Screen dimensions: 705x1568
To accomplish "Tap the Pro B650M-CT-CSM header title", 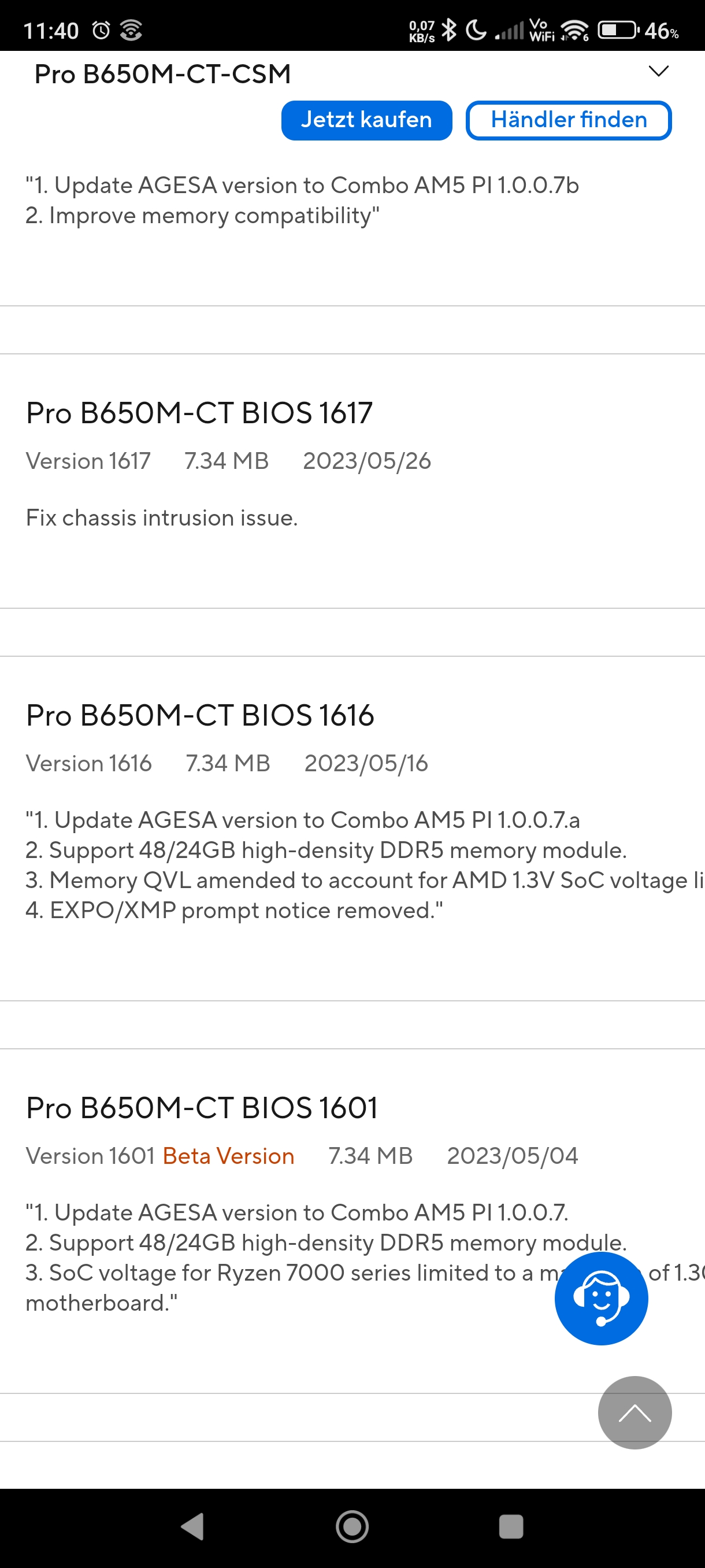I will [162, 73].
